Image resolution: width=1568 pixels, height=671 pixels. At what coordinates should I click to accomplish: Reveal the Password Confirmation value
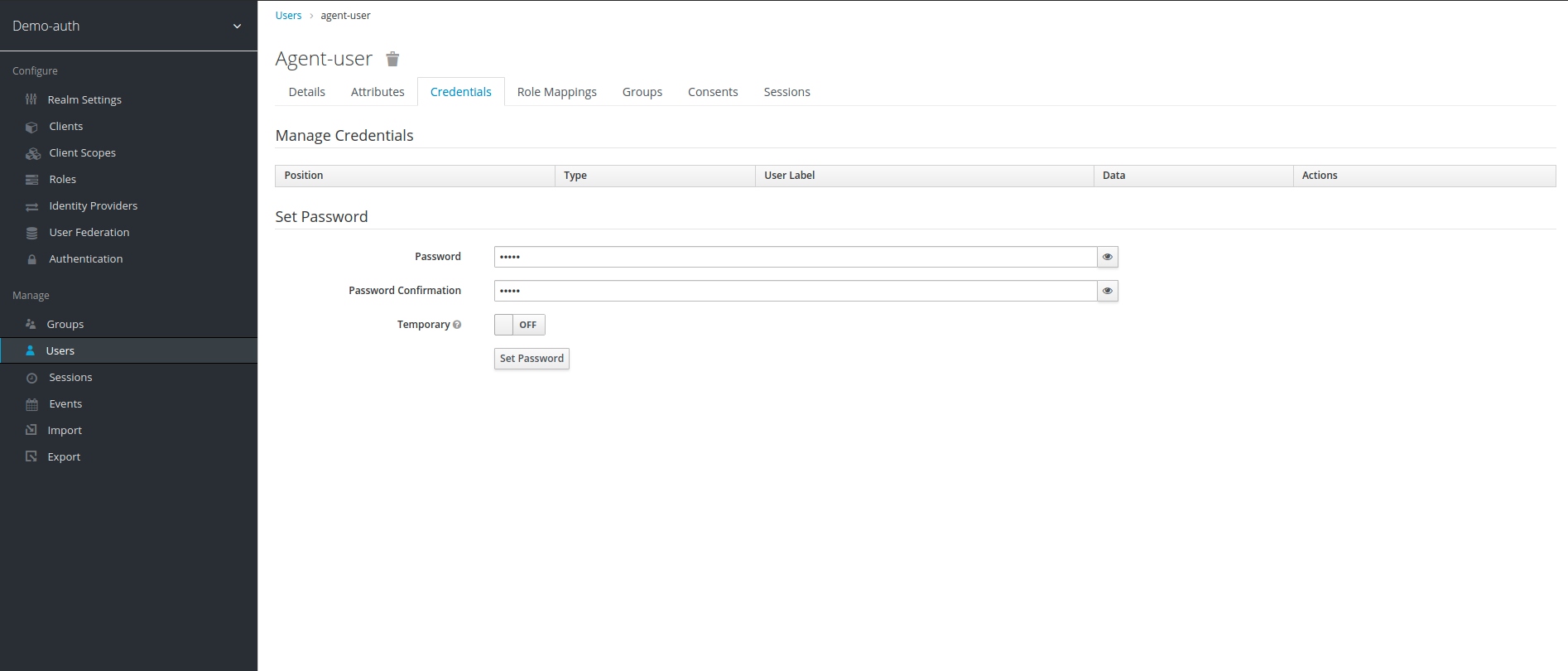(x=1107, y=291)
